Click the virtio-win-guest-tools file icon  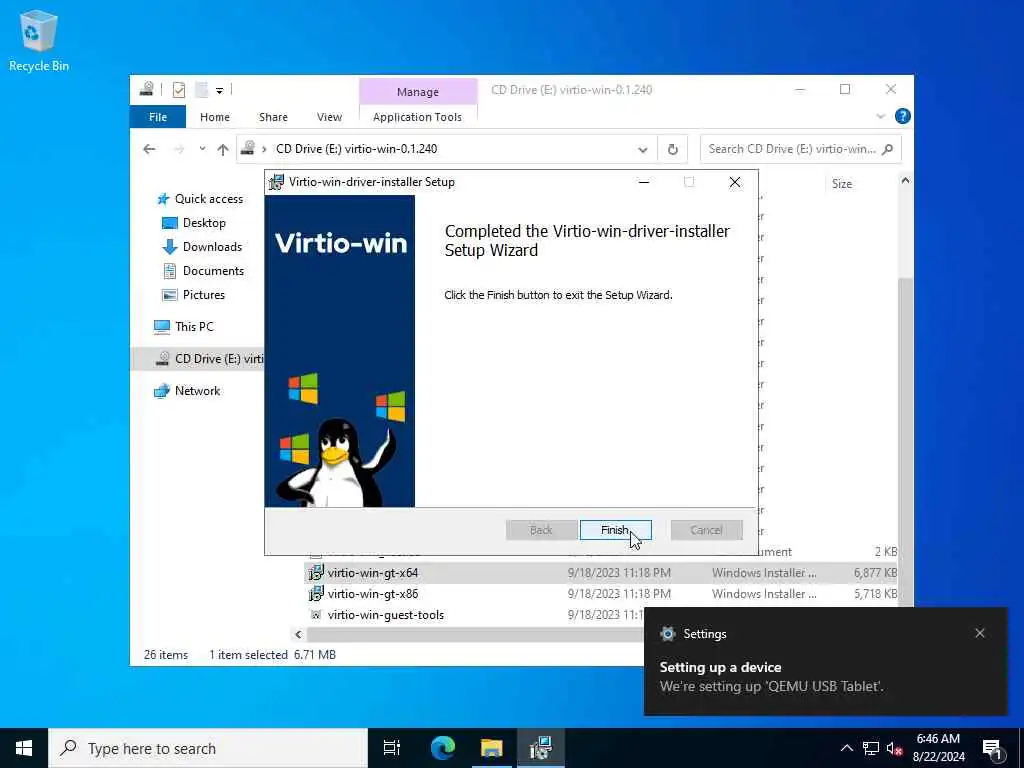coord(316,615)
